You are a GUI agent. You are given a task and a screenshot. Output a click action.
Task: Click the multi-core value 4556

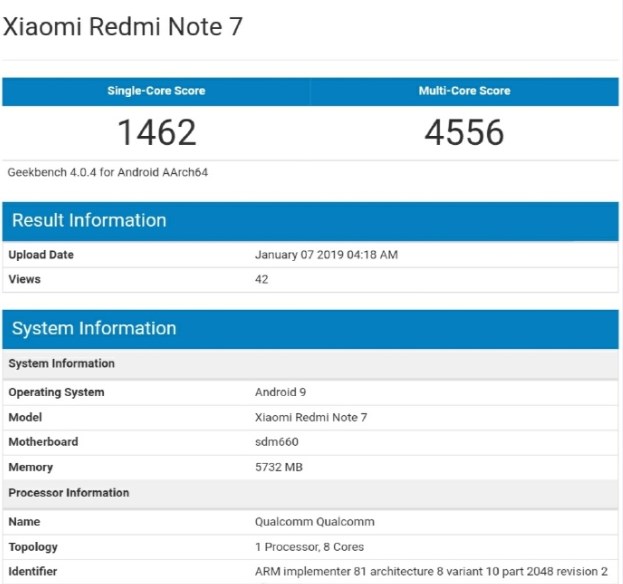tap(464, 133)
